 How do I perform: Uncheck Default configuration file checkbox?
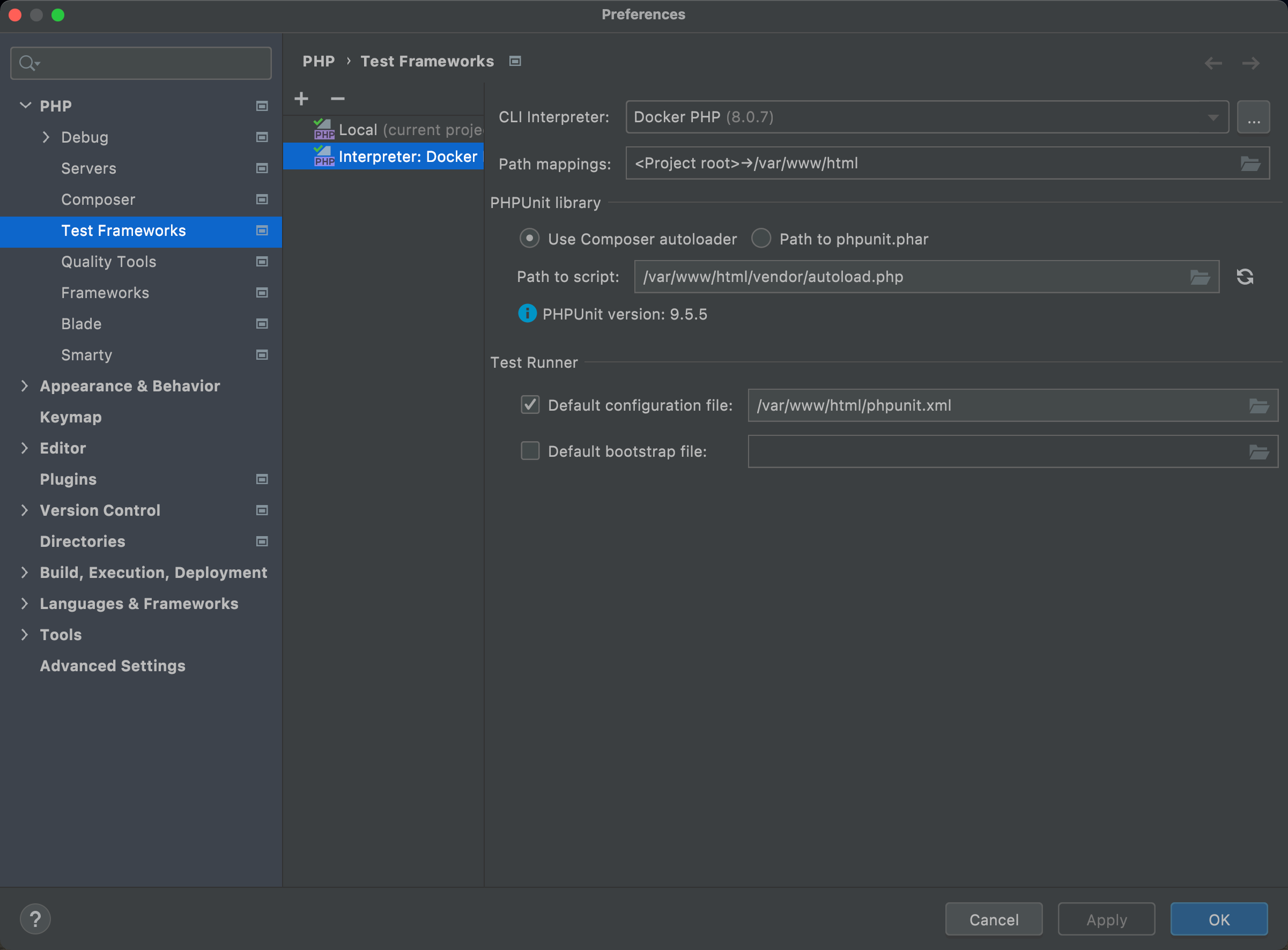point(530,405)
